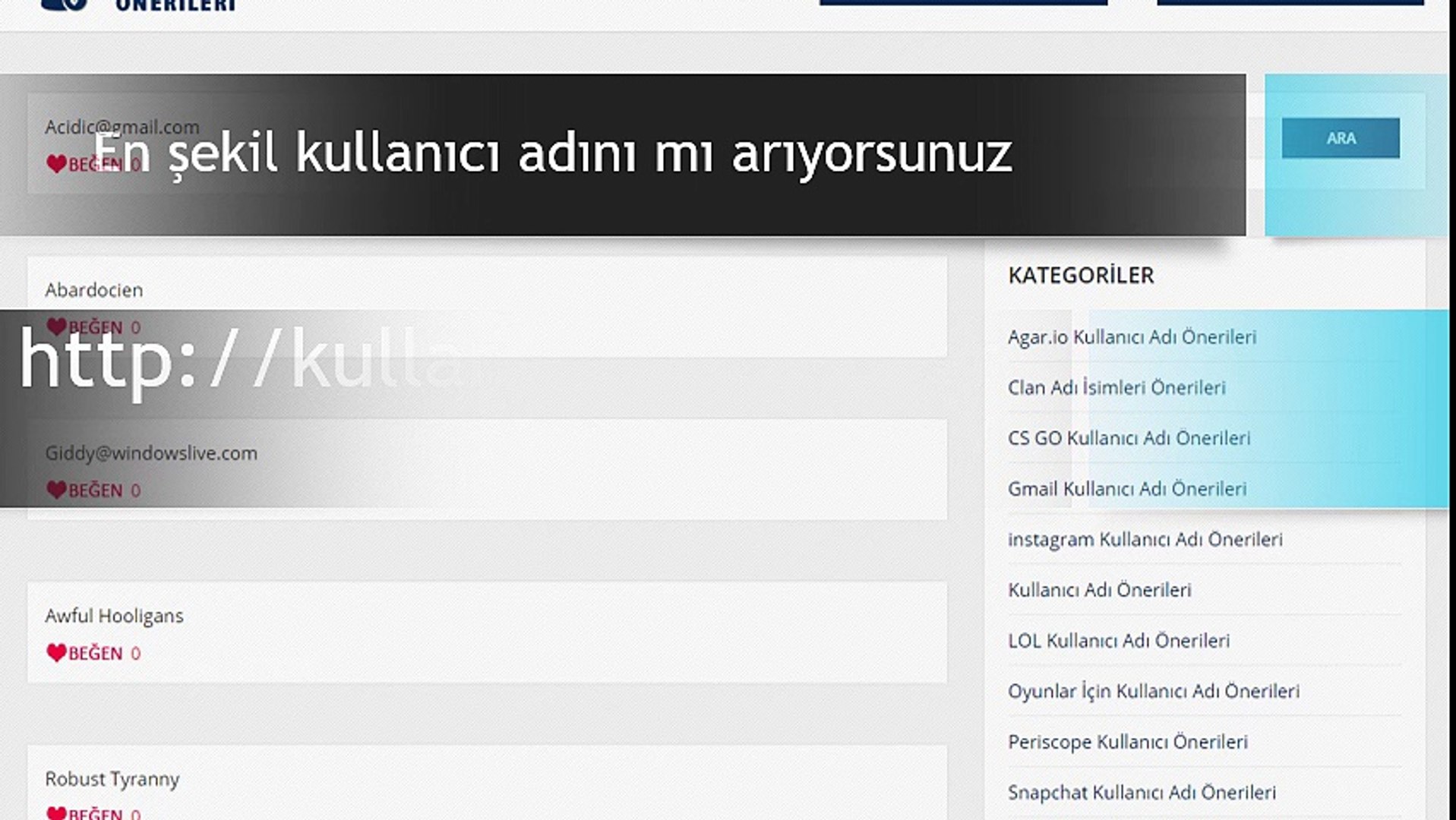The height and width of the screenshot is (820, 1456).
Task: Like Acidic@gmail.com using its heart icon
Action: [x=57, y=164]
